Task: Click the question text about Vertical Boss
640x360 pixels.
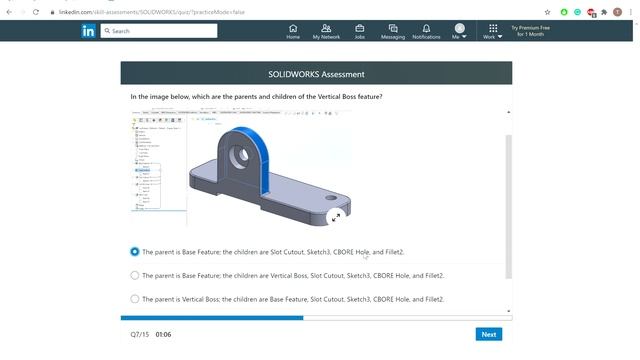Action: pyautogui.click(x=256, y=97)
